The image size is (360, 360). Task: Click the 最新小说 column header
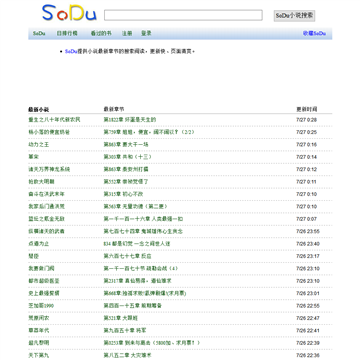click(38, 109)
